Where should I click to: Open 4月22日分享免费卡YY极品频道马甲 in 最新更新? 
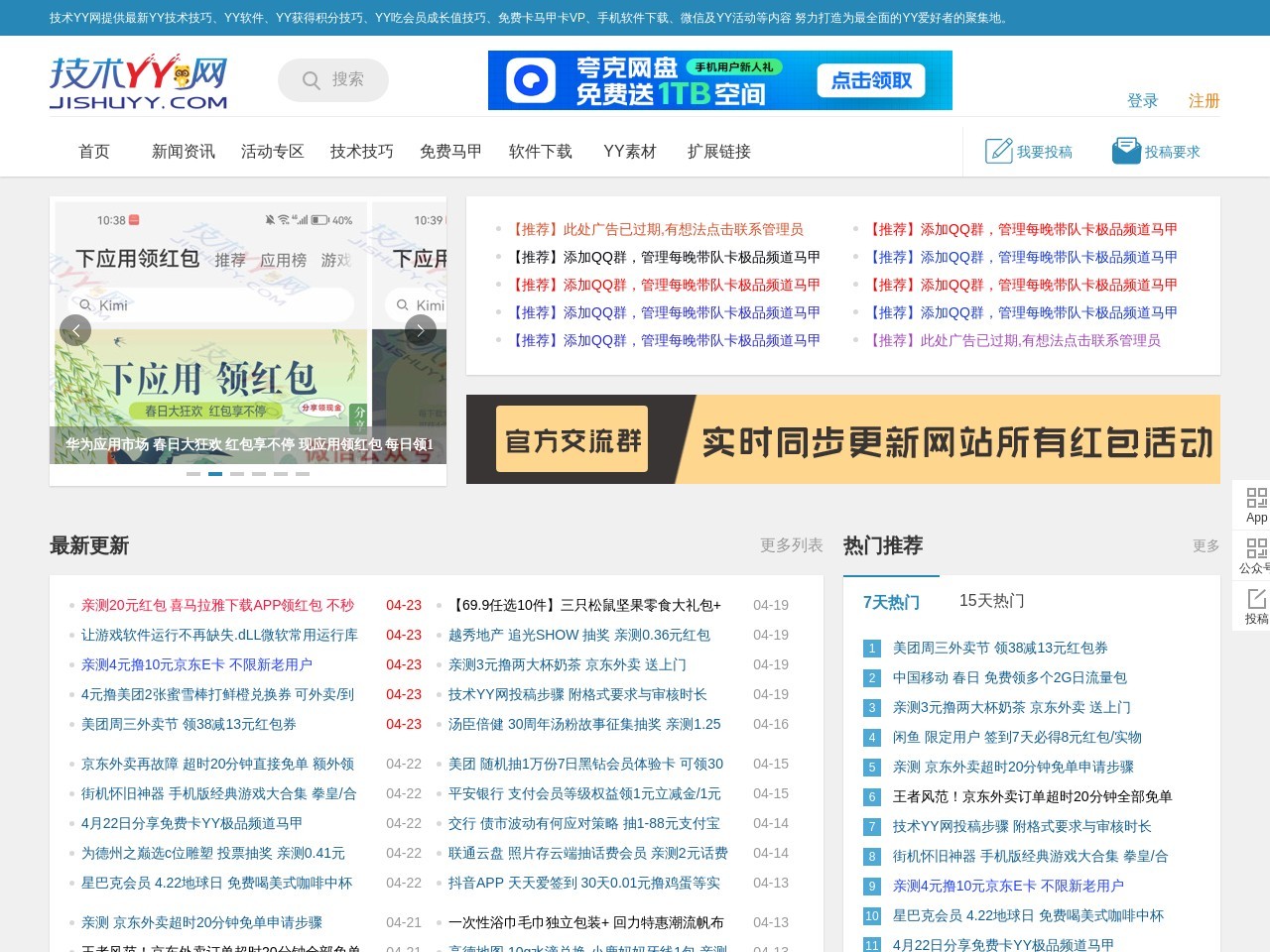[x=191, y=823]
